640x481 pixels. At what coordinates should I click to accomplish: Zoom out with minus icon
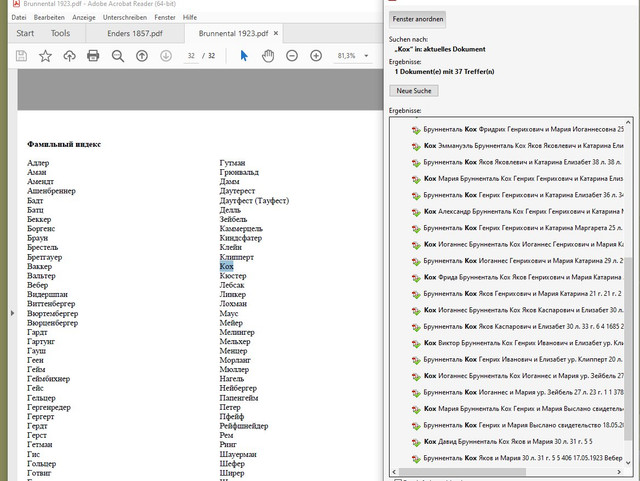292,56
